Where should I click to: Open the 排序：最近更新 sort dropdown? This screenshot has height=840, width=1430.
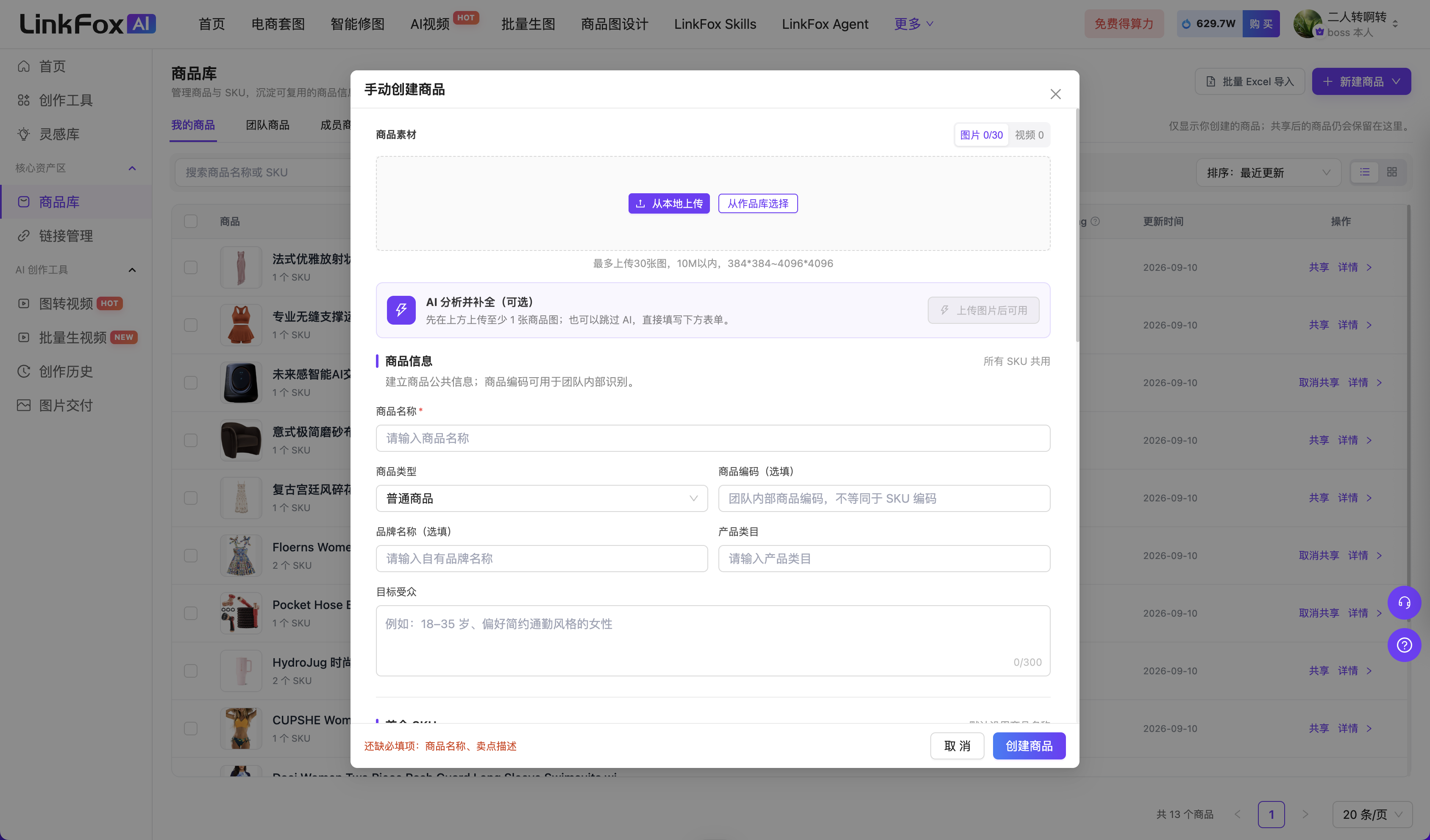1268,172
